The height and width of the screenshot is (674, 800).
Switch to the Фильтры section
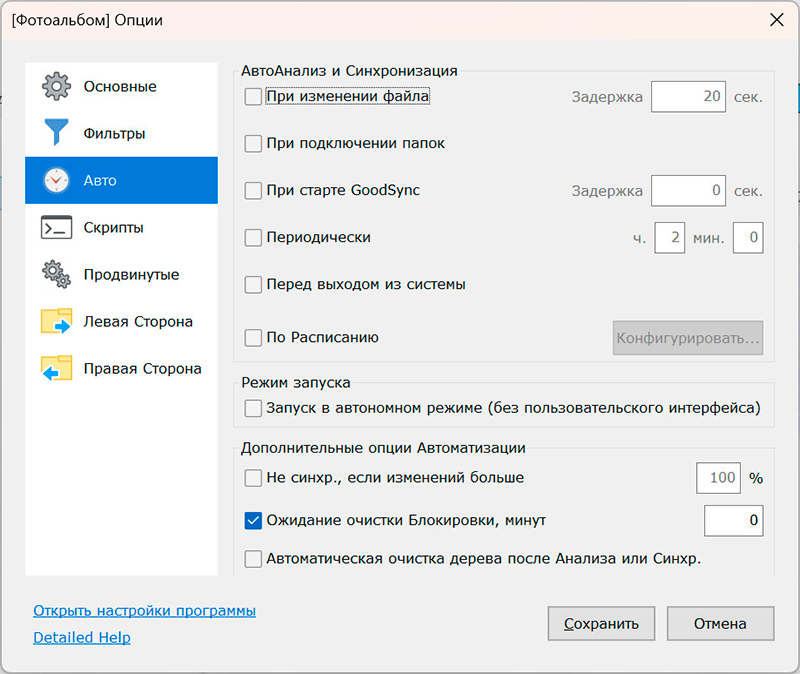pyautogui.click(x=114, y=133)
